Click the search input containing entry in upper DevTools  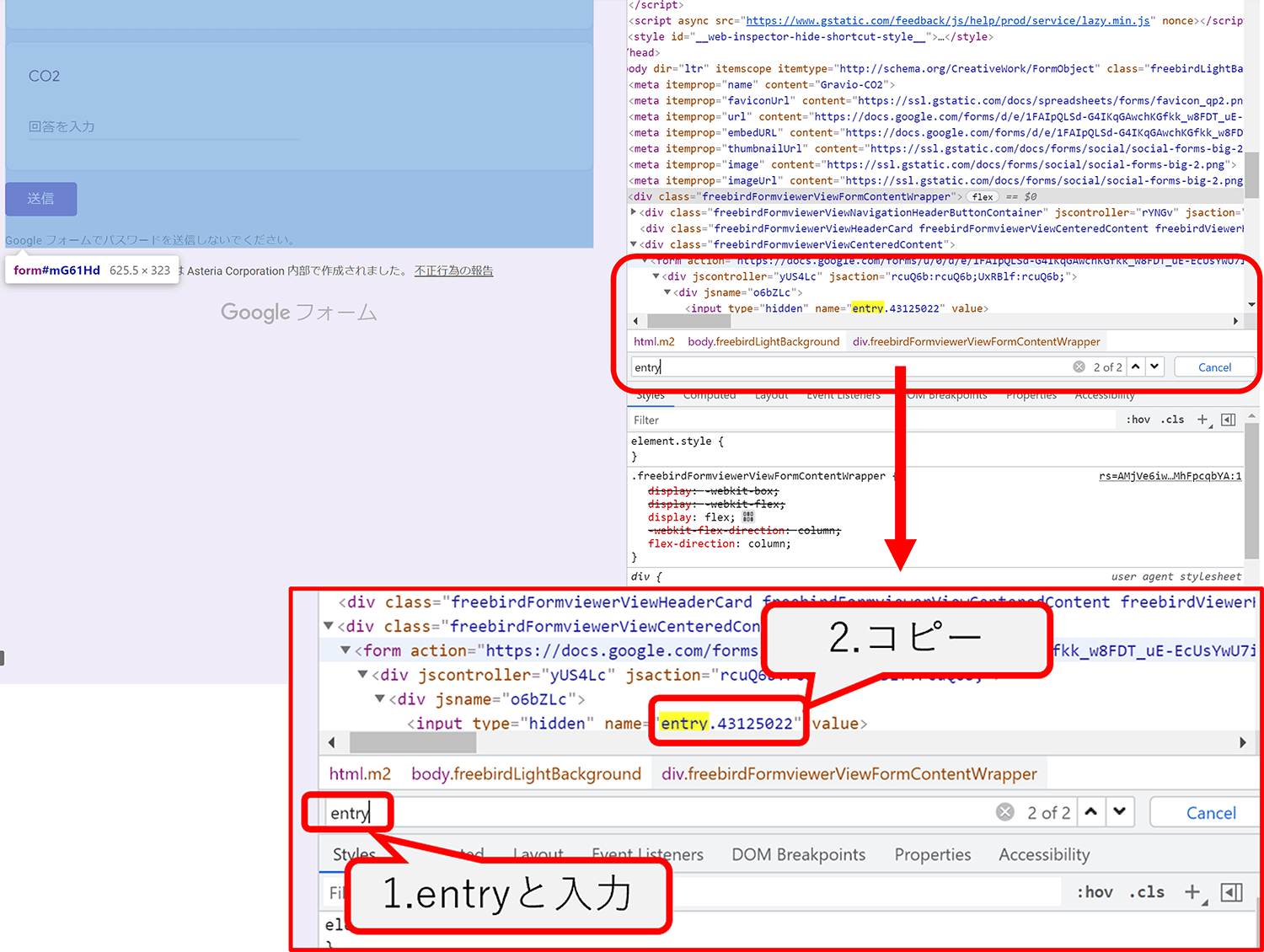click(x=851, y=367)
